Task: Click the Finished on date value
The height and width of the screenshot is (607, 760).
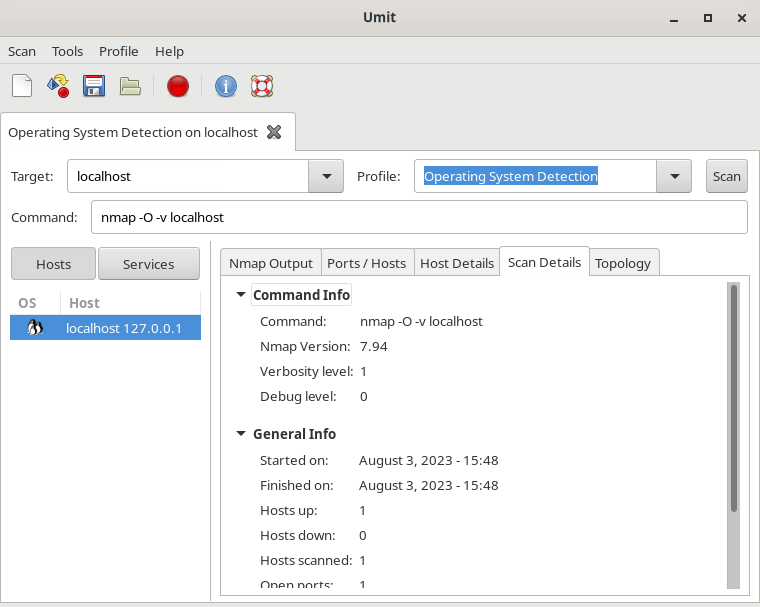Action: [x=428, y=485]
